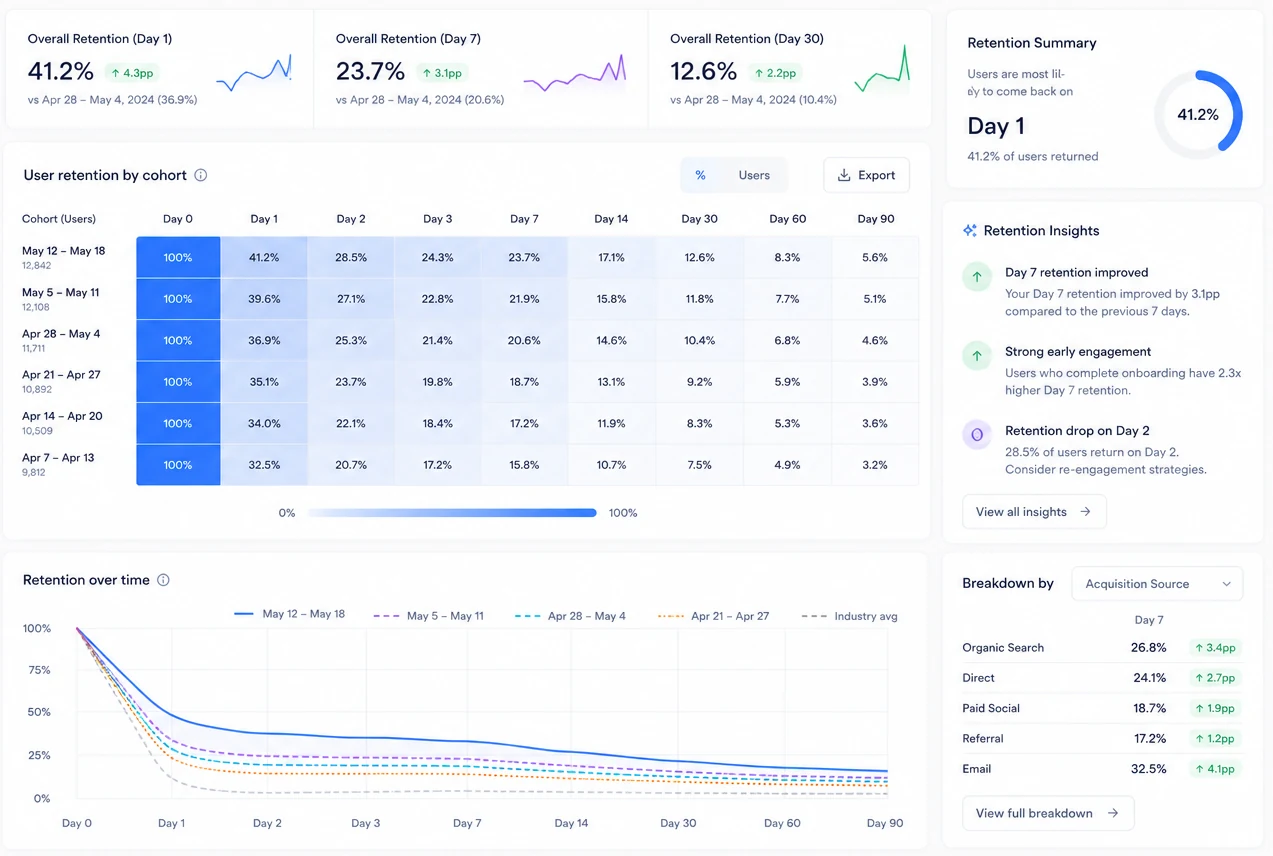Click the 12.6% headline value on Day 30 card
1273x856 pixels.
click(703, 72)
